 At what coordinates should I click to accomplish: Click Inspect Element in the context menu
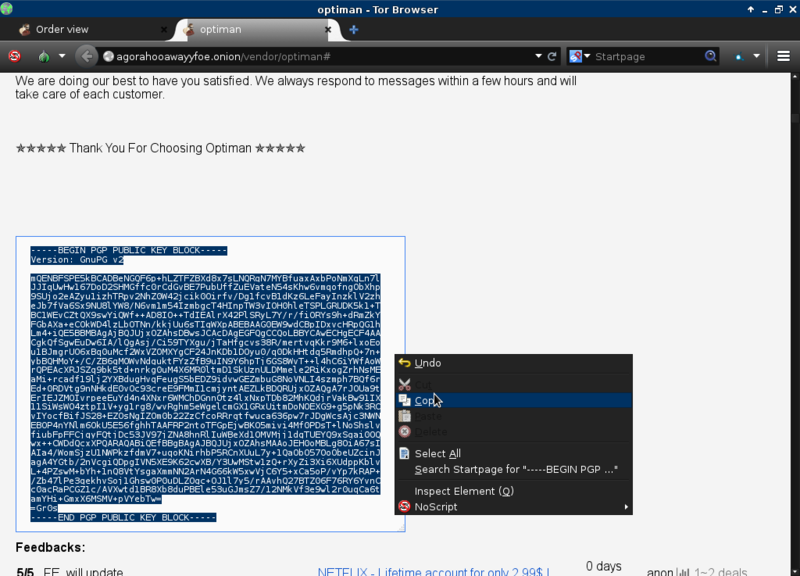click(463, 491)
